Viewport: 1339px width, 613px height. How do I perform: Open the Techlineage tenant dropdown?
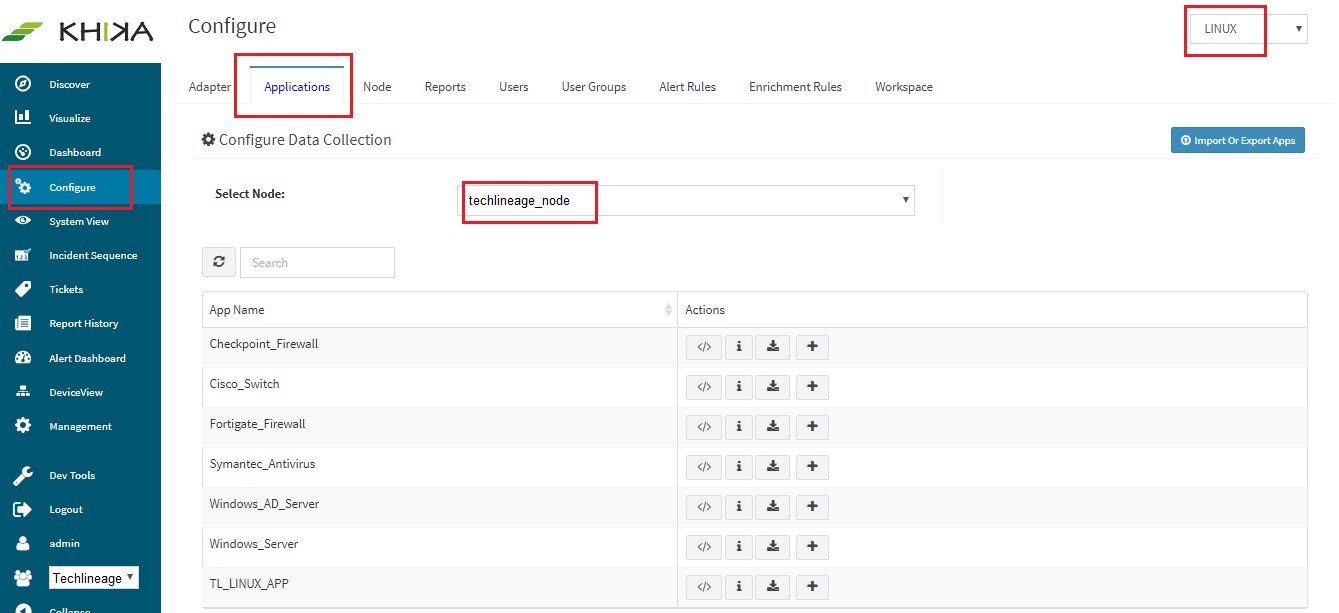94,578
